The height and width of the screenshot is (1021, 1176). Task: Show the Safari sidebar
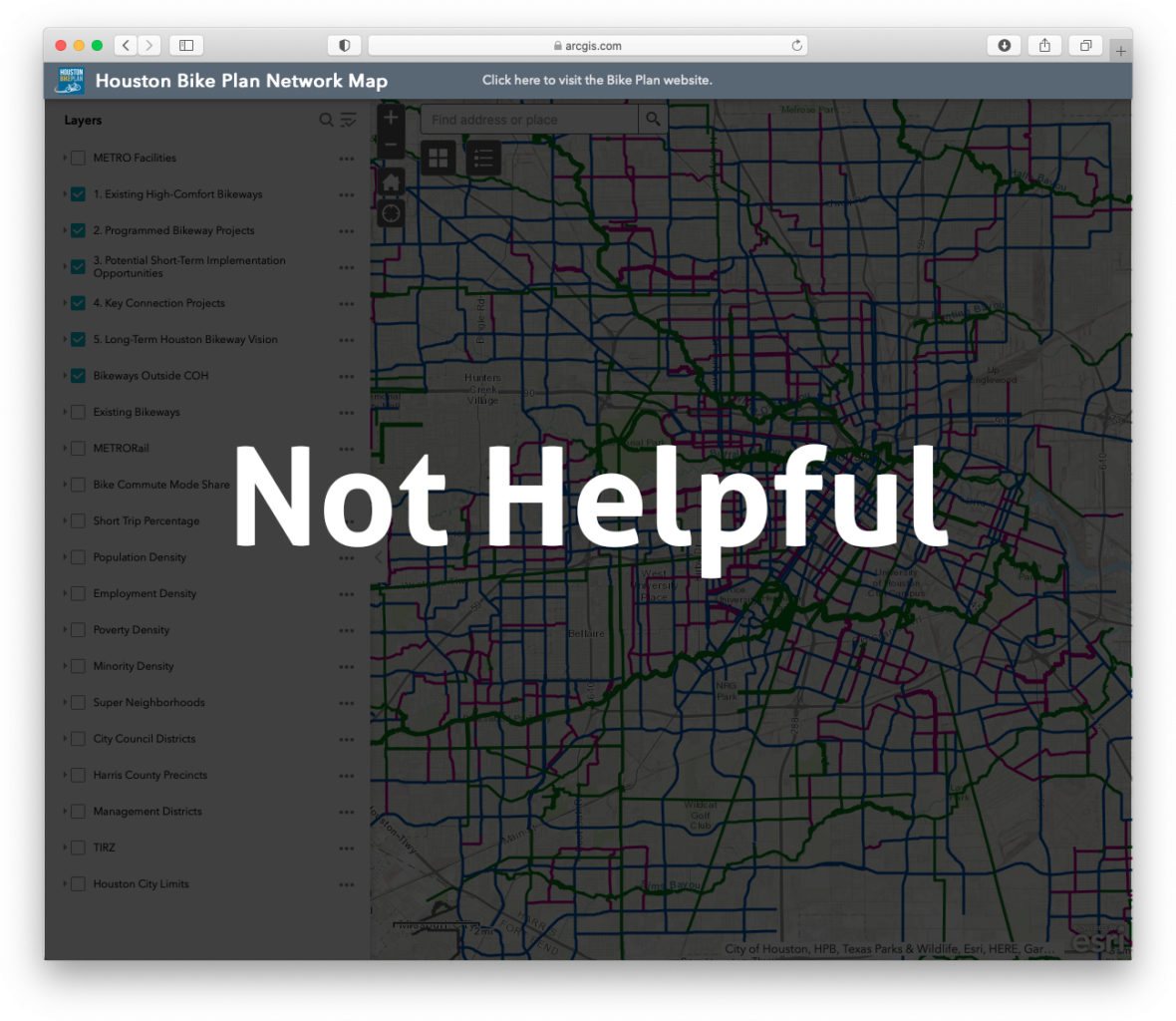coord(186,46)
